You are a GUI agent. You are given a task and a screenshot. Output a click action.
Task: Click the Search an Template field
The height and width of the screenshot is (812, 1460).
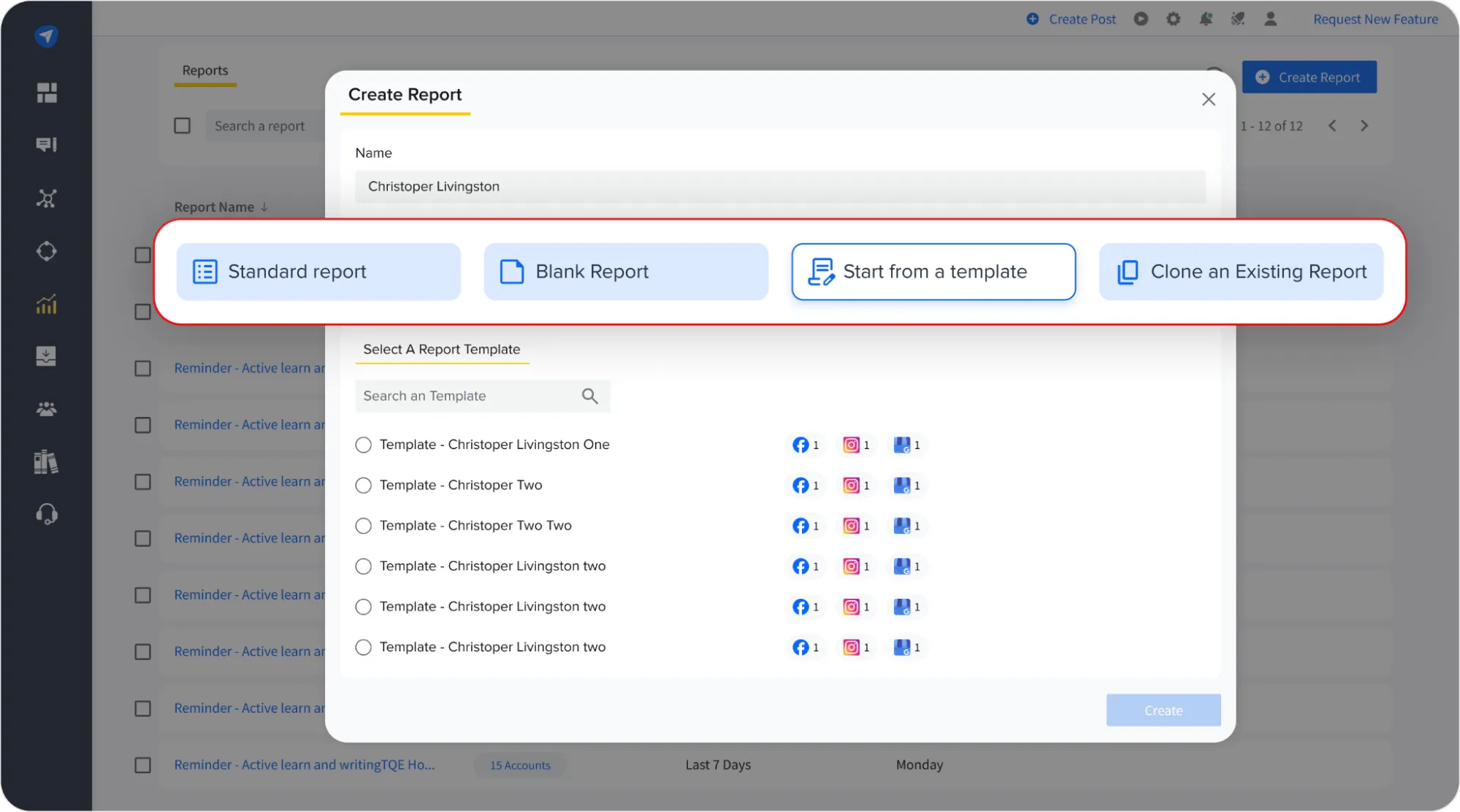tap(483, 396)
